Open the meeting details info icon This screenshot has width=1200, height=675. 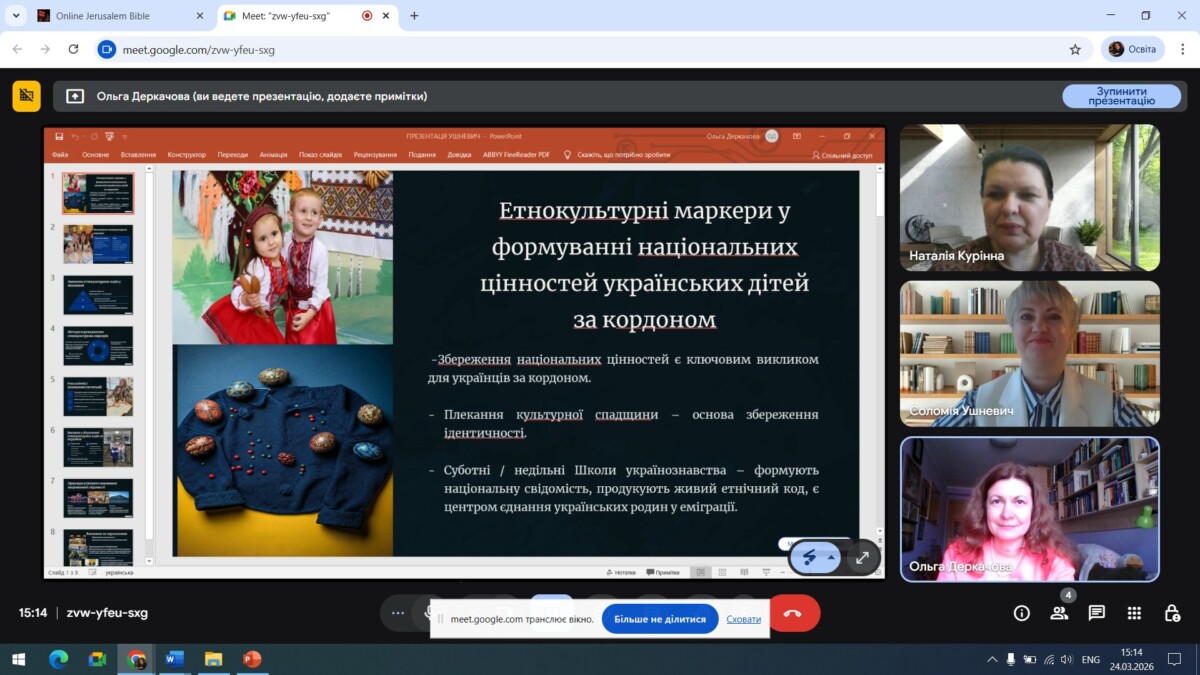coord(1021,613)
